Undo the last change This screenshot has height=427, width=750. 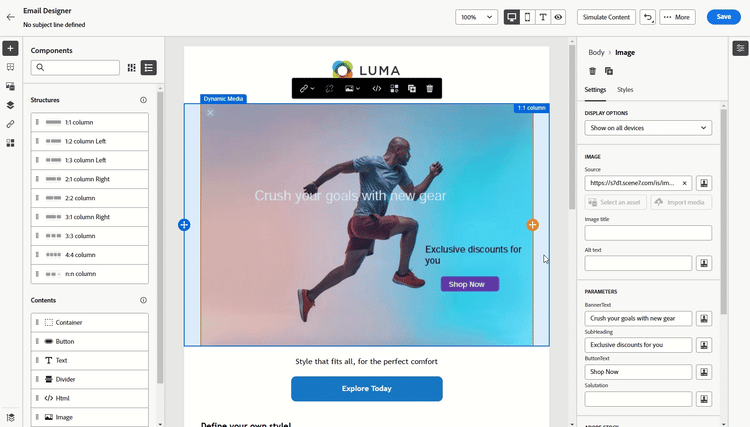pos(648,17)
